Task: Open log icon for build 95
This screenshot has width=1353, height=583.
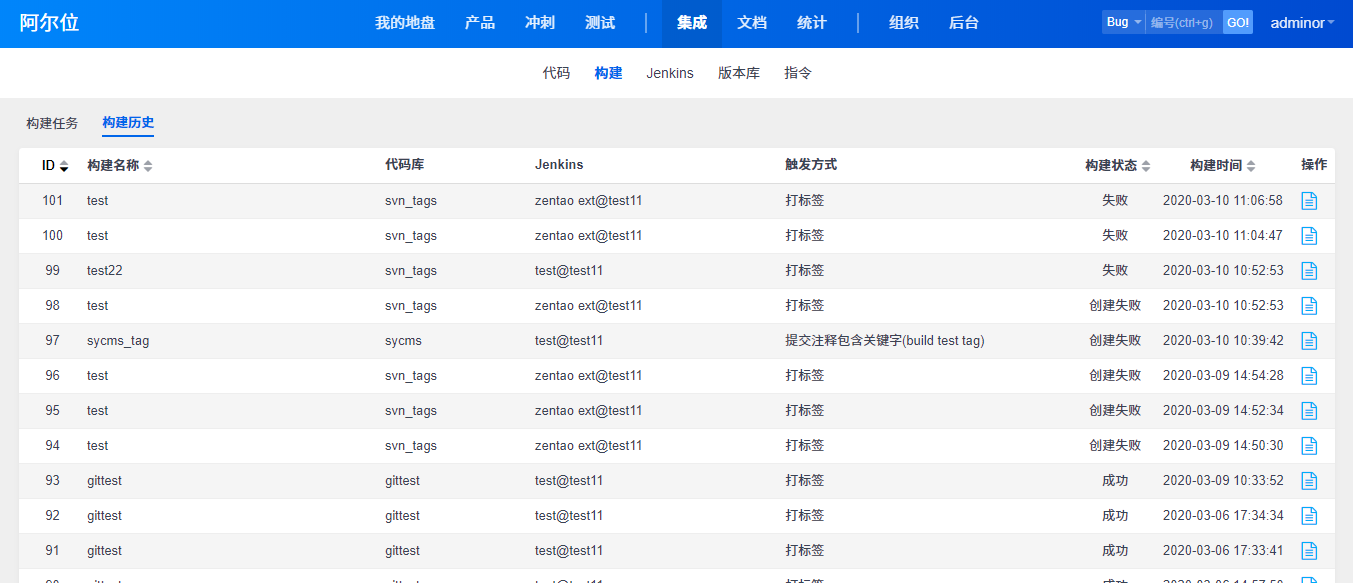Action: coord(1309,411)
